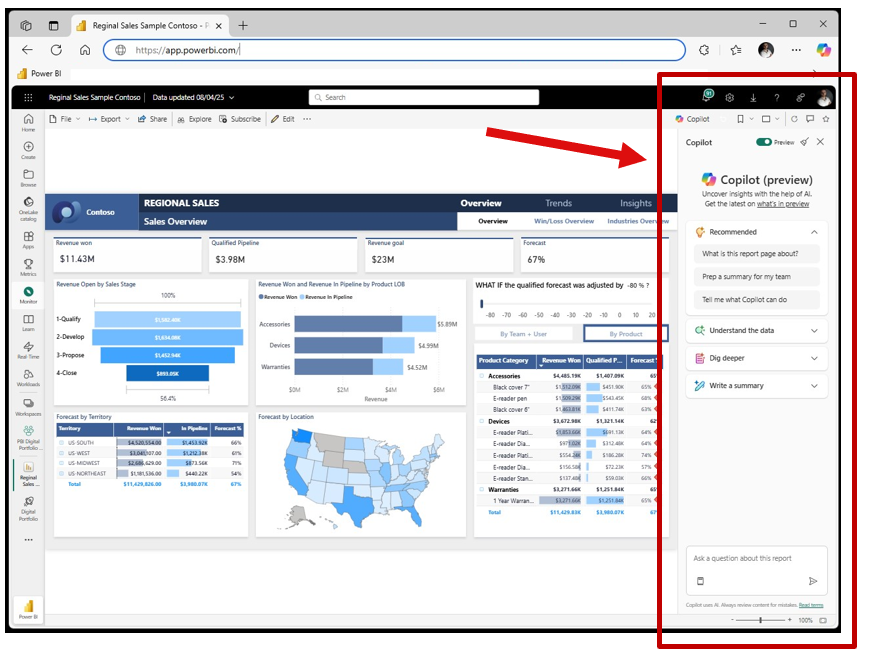This screenshot has width=871, height=657.
Task: Select the Reginal Sales Sample Contoso browser tab
Action: [x=150, y=26]
